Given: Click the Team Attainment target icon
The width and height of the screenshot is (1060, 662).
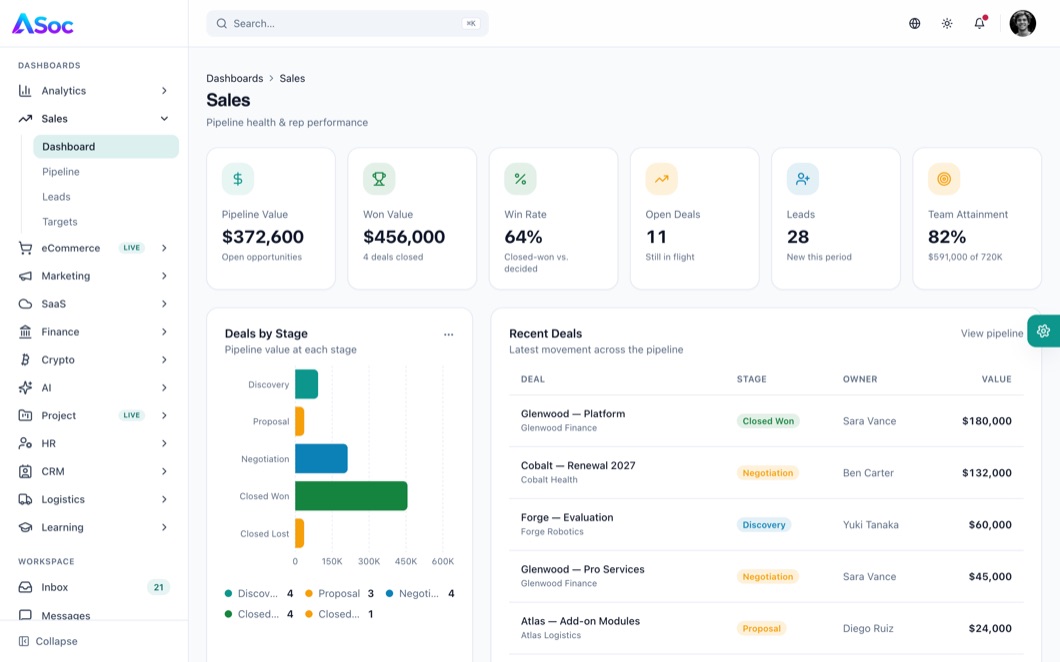Looking at the screenshot, I should (x=944, y=179).
